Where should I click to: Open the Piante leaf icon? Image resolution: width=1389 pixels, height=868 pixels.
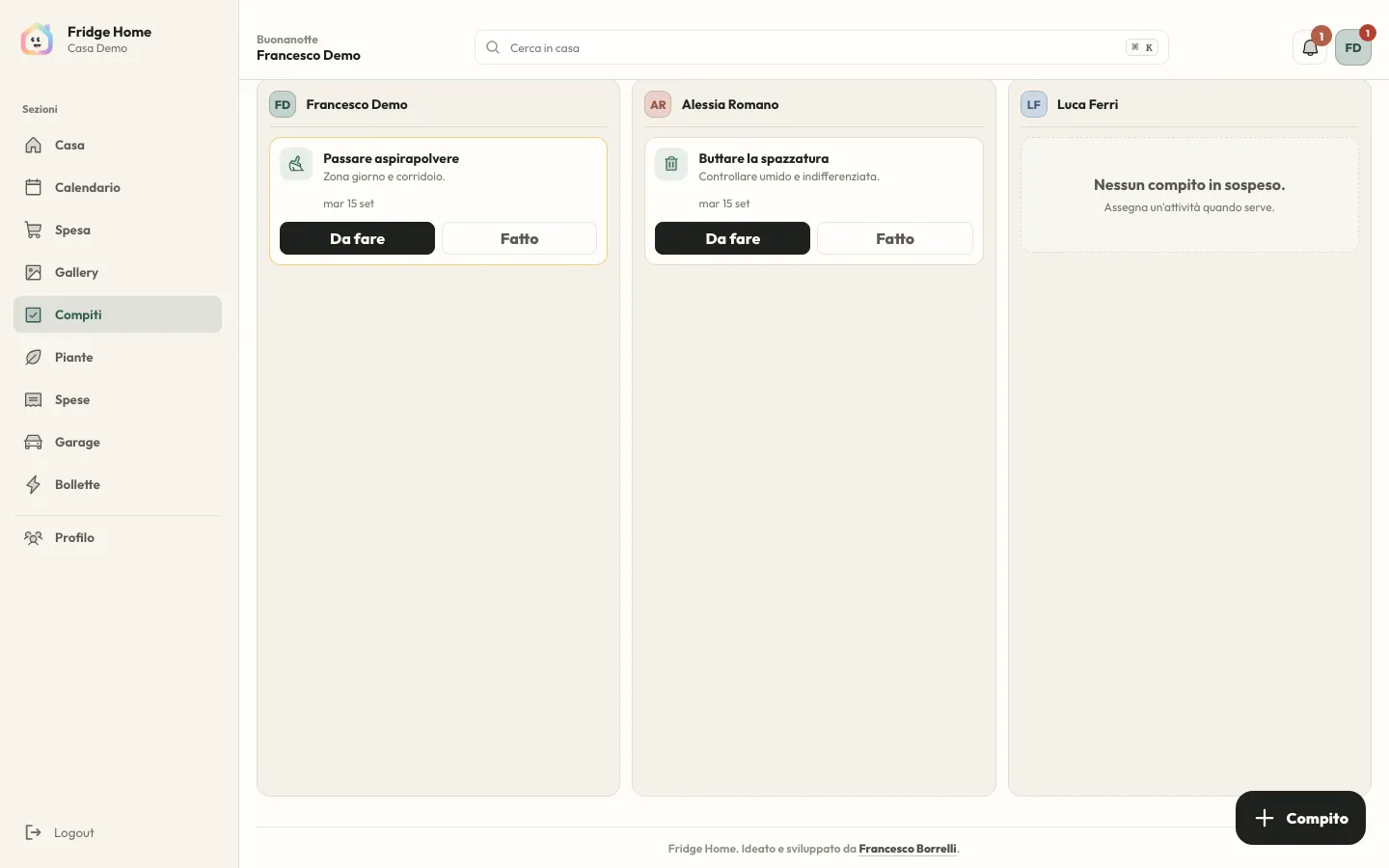click(x=34, y=357)
